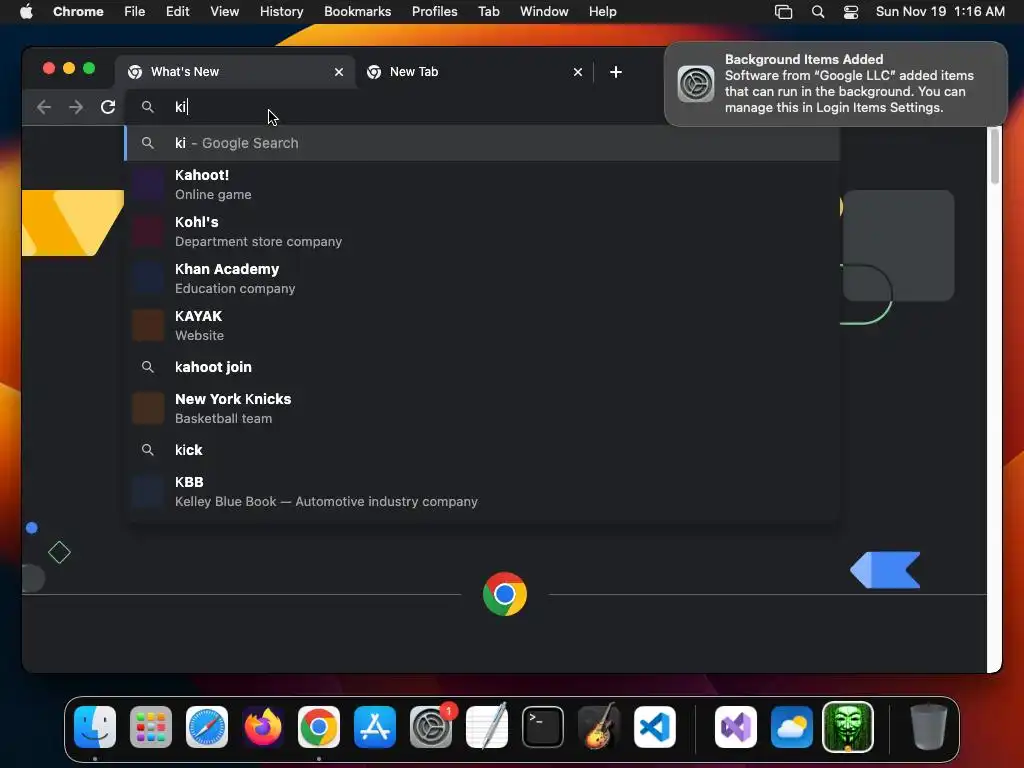Open Finder from the Dock
Viewport: 1024px width, 768px height.
pos(95,727)
